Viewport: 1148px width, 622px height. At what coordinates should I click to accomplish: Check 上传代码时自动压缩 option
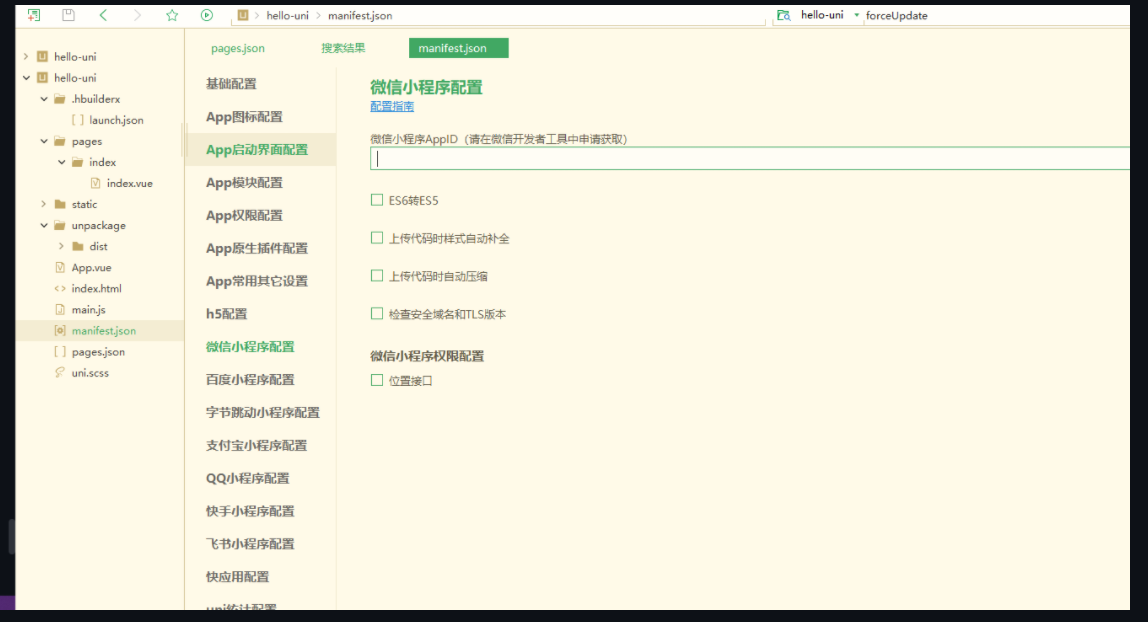click(377, 275)
